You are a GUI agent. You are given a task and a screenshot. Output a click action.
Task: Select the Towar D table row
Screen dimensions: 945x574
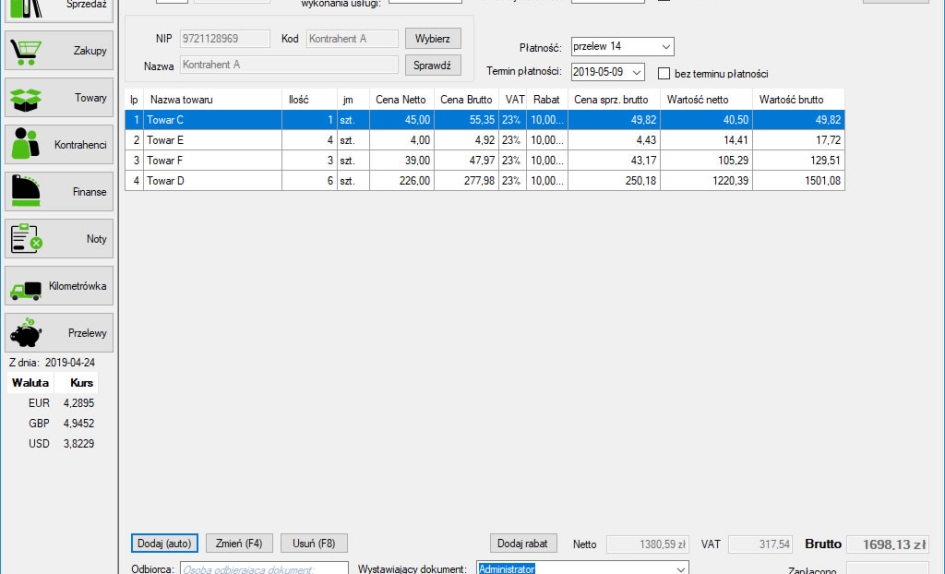[x=212, y=181]
